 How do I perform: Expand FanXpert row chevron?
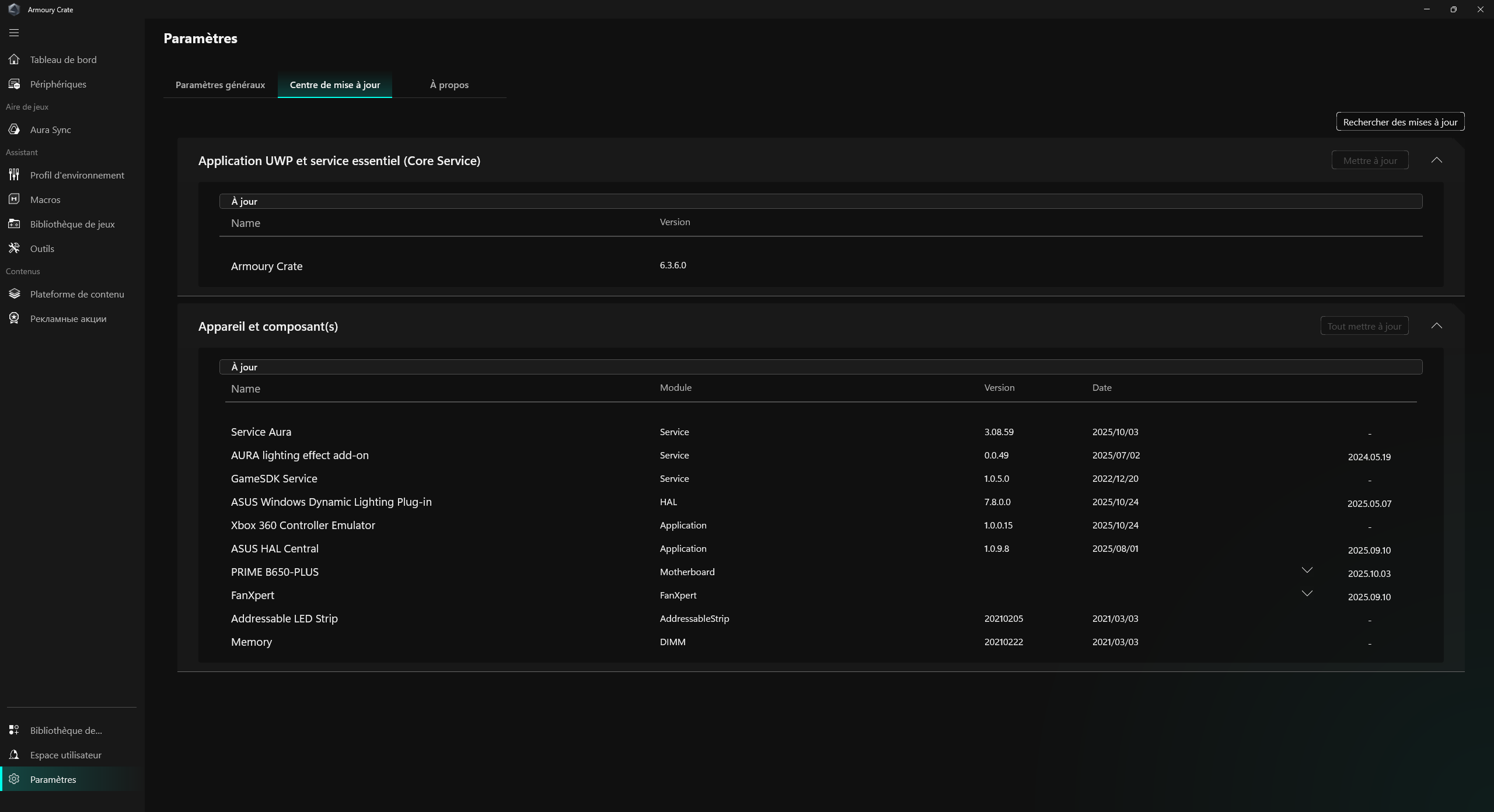tap(1307, 594)
